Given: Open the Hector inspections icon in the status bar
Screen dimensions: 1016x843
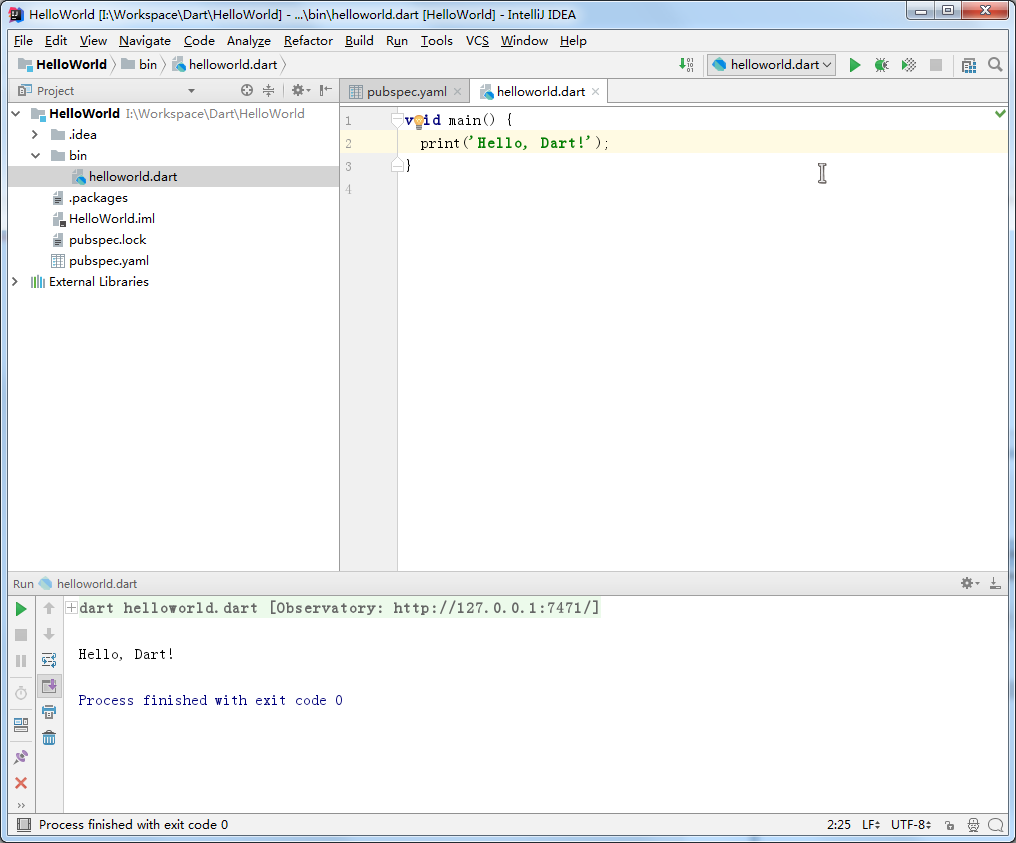Looking at the screenshot, I should coord(973,825).
